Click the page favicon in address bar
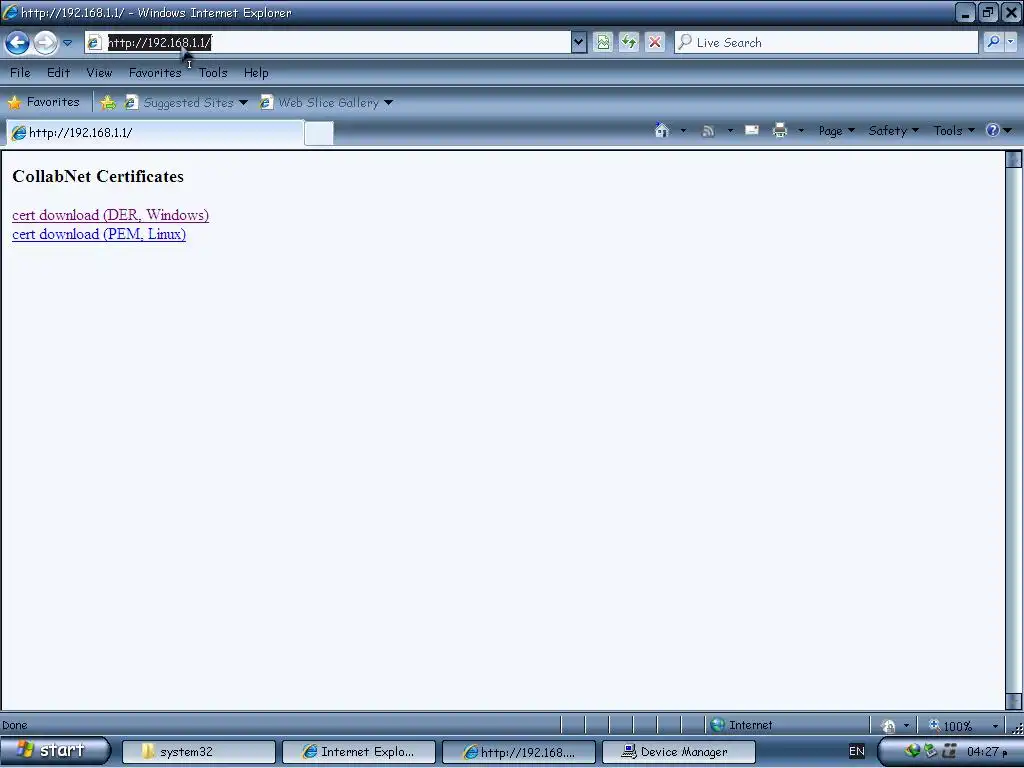This screenshot has width=1024, height=768. tap(94, 42)
